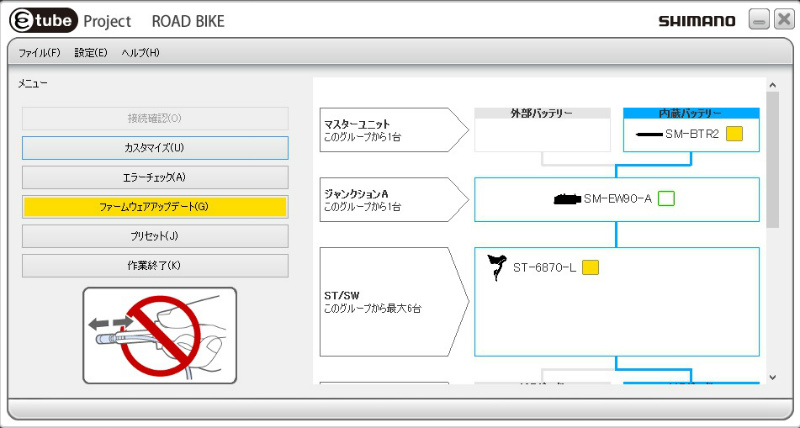Toggle the yellow box beside ST-6870-L
The height and width of the screenshot is (428, 800).
point(590,267)
